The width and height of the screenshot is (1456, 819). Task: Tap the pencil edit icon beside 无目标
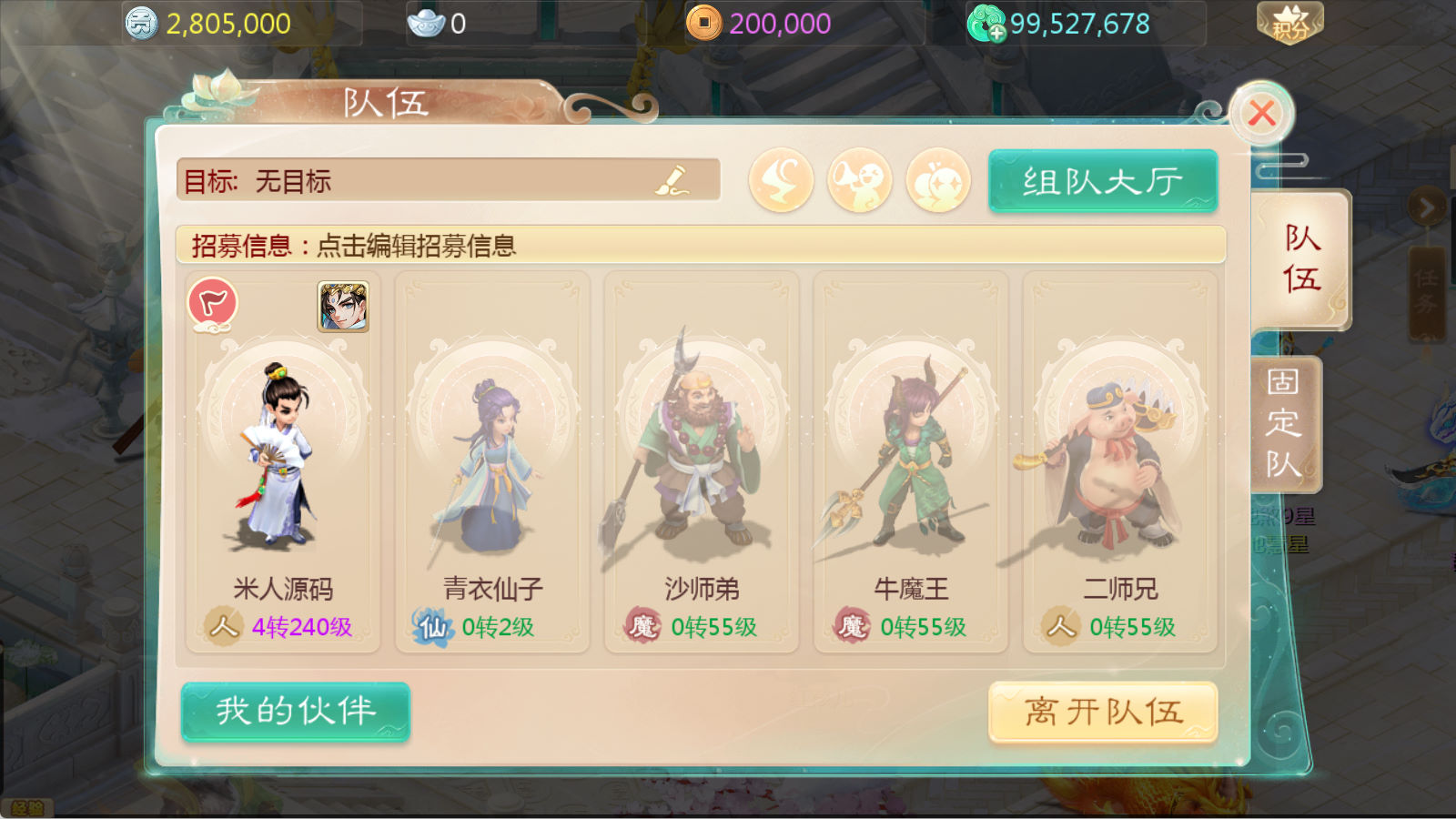click(x=672, y=179)
